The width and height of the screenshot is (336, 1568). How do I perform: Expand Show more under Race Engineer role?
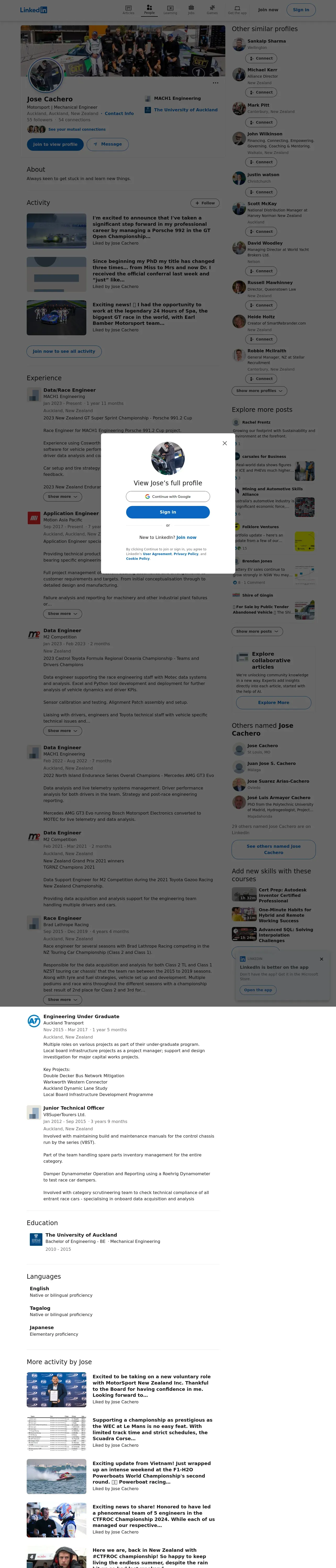63,1000
